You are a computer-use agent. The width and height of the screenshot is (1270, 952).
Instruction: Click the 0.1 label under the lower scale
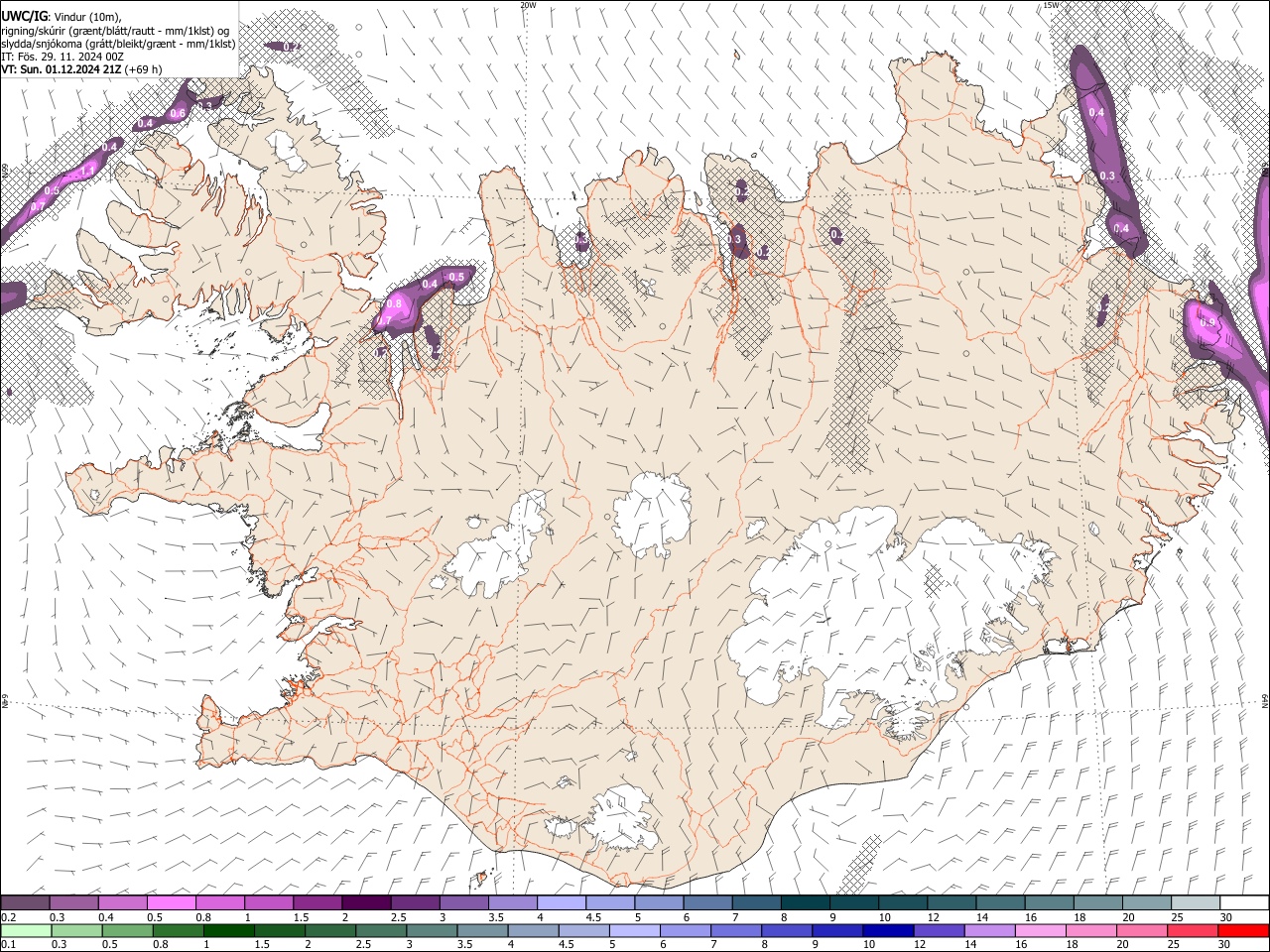[x=8, y=945]
